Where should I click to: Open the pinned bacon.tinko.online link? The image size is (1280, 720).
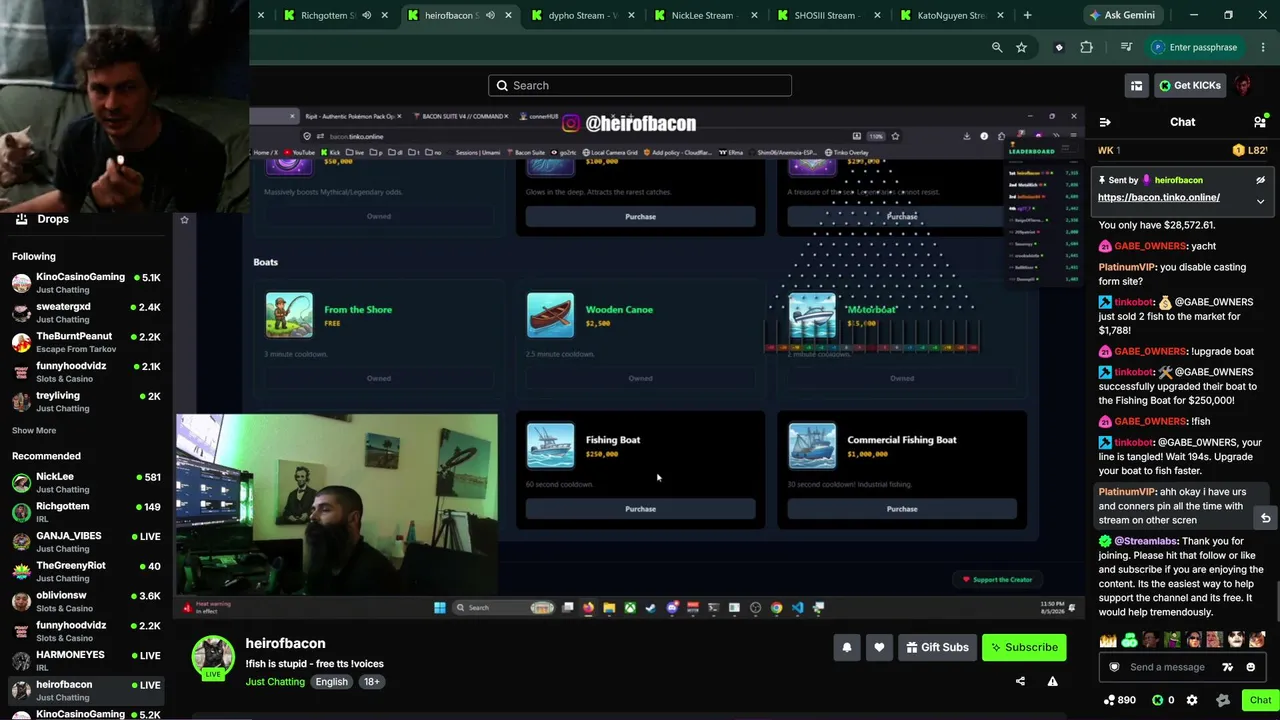click(1158, 197)
